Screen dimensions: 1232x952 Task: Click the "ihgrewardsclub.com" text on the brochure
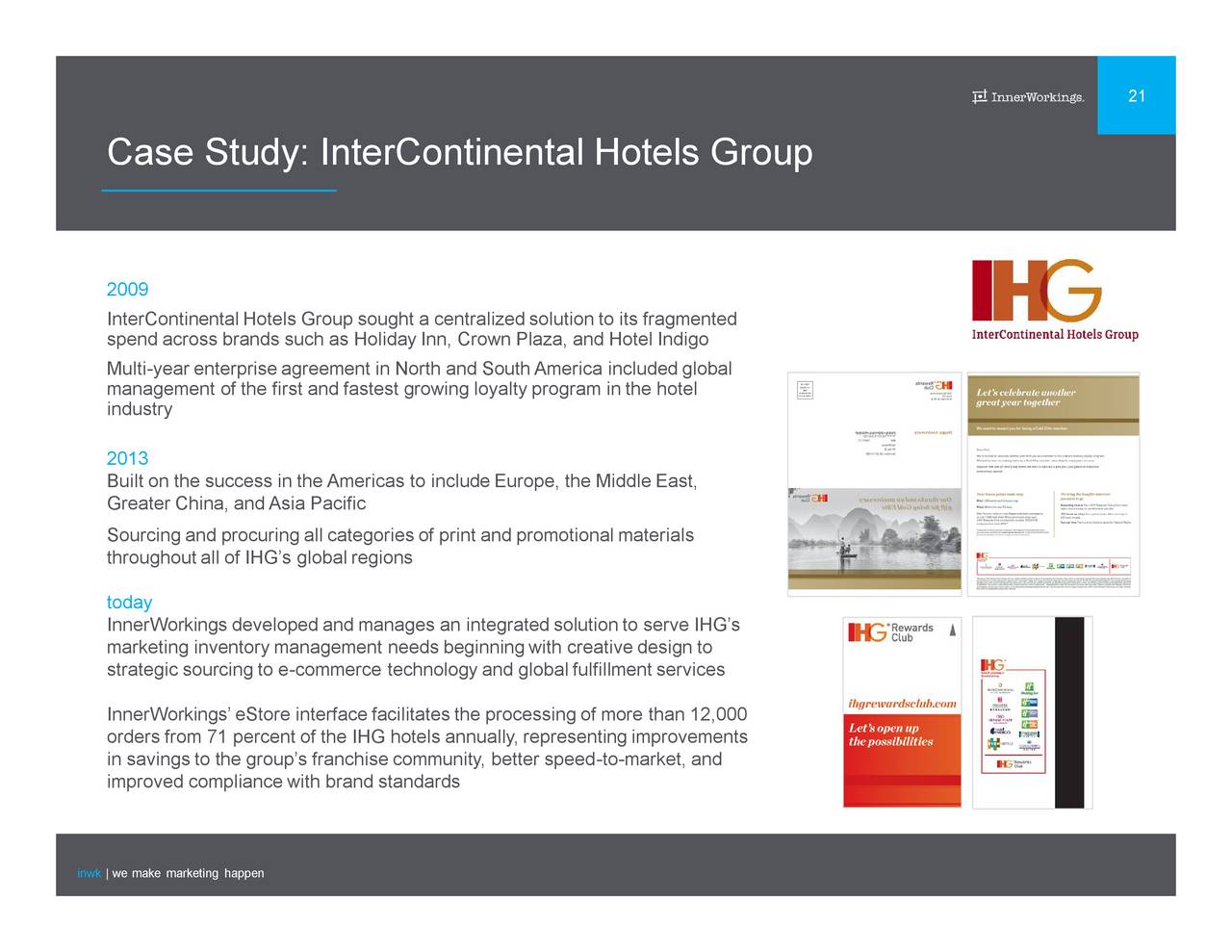[902, 704]
